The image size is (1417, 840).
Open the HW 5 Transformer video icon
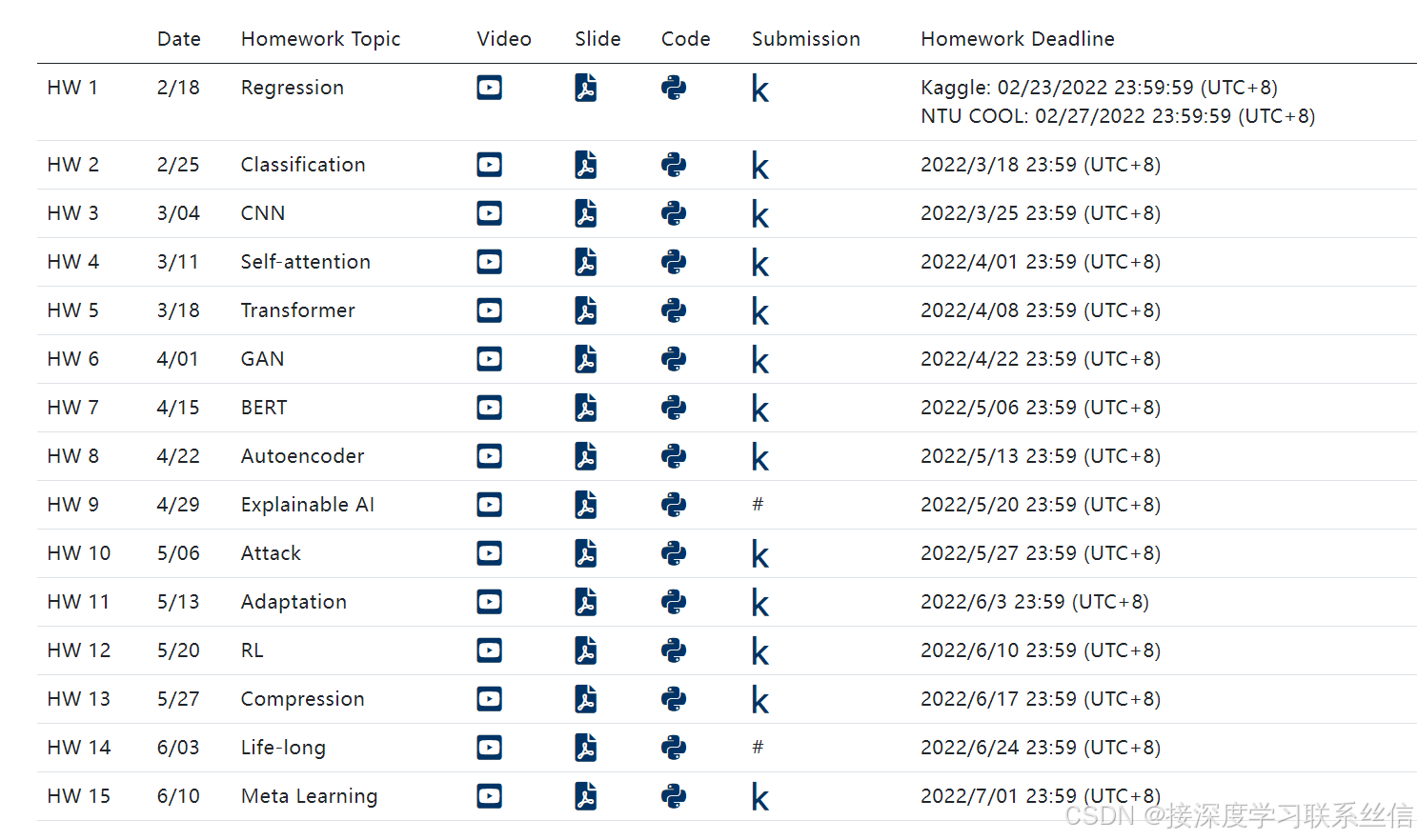pos(489,310)
